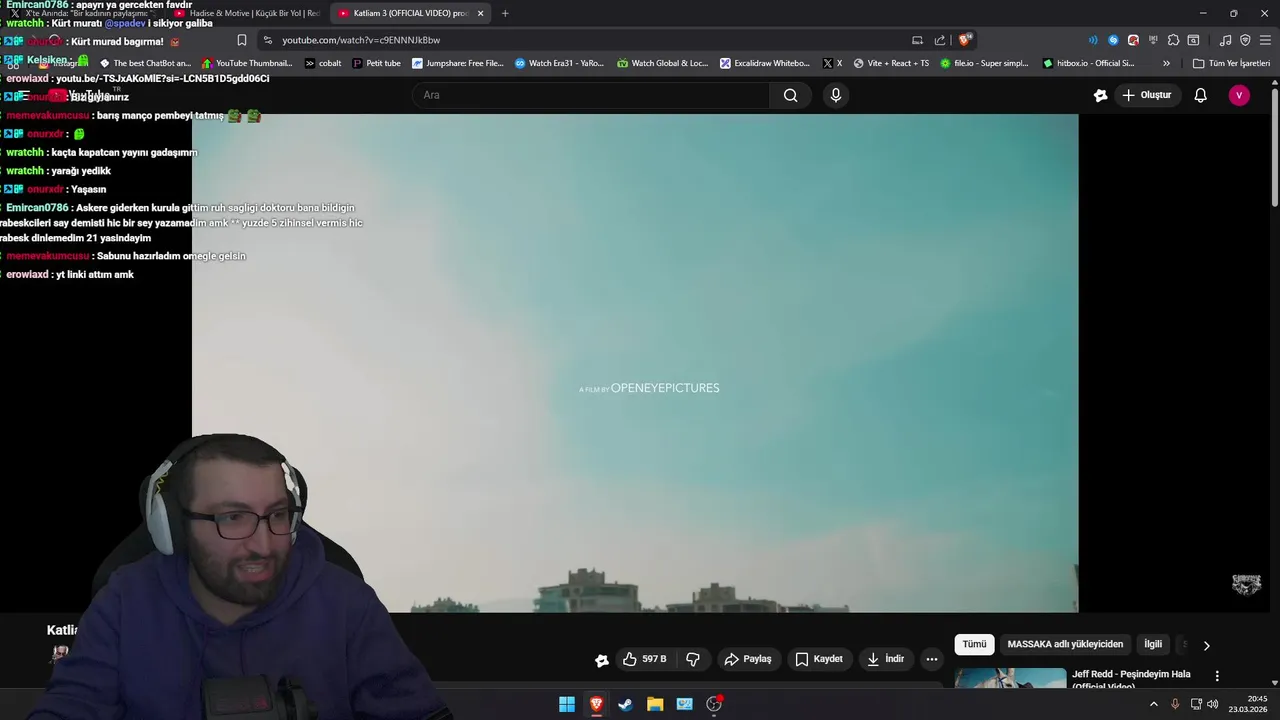Click the music note media control icon
This screenshot has width=1280, height=720.
(x=1225, y=40)
